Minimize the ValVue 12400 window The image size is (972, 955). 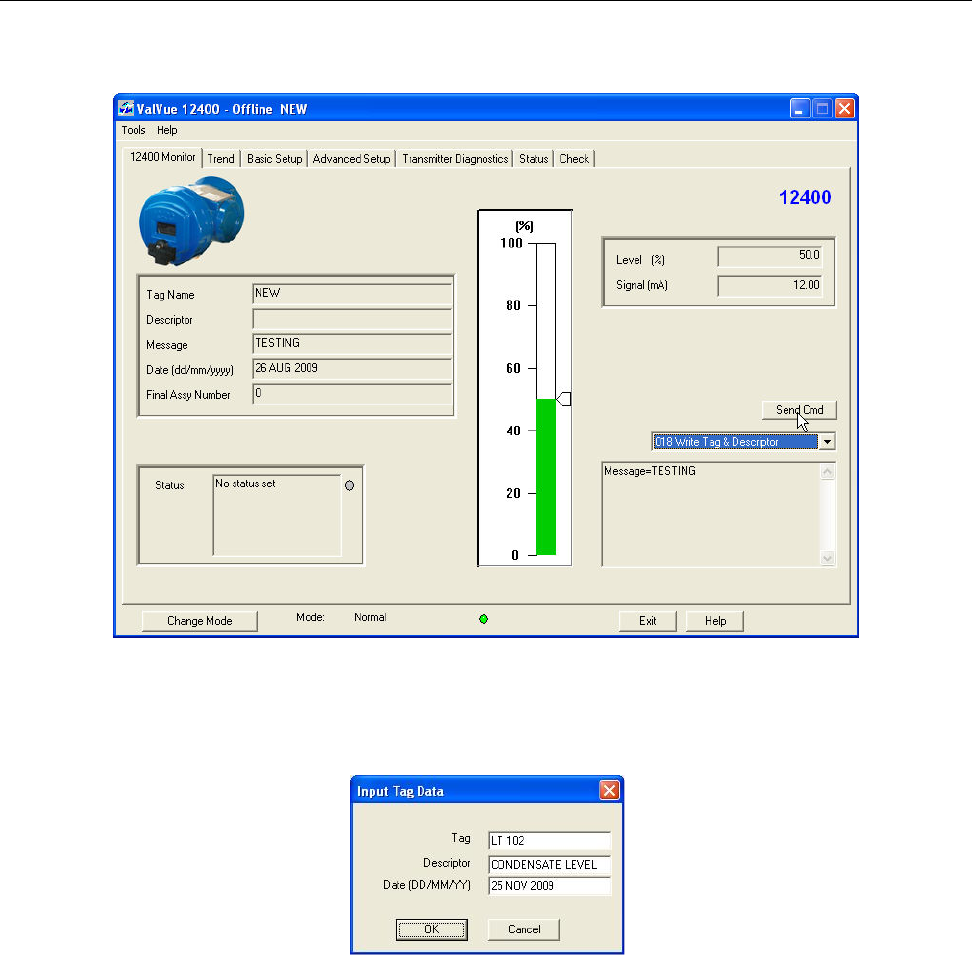tap(800, 108)
